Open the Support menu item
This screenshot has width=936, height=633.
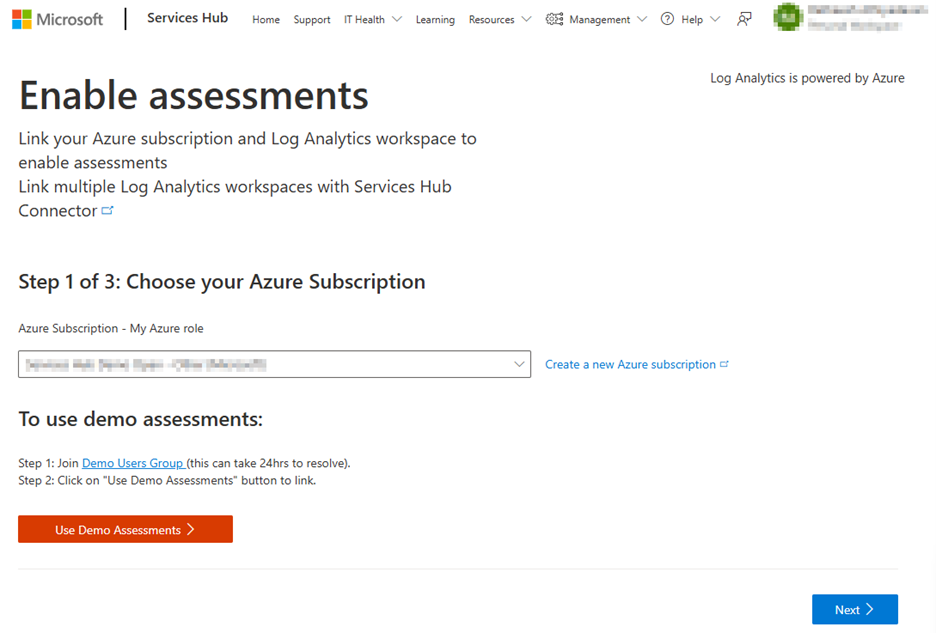[312, 20]
